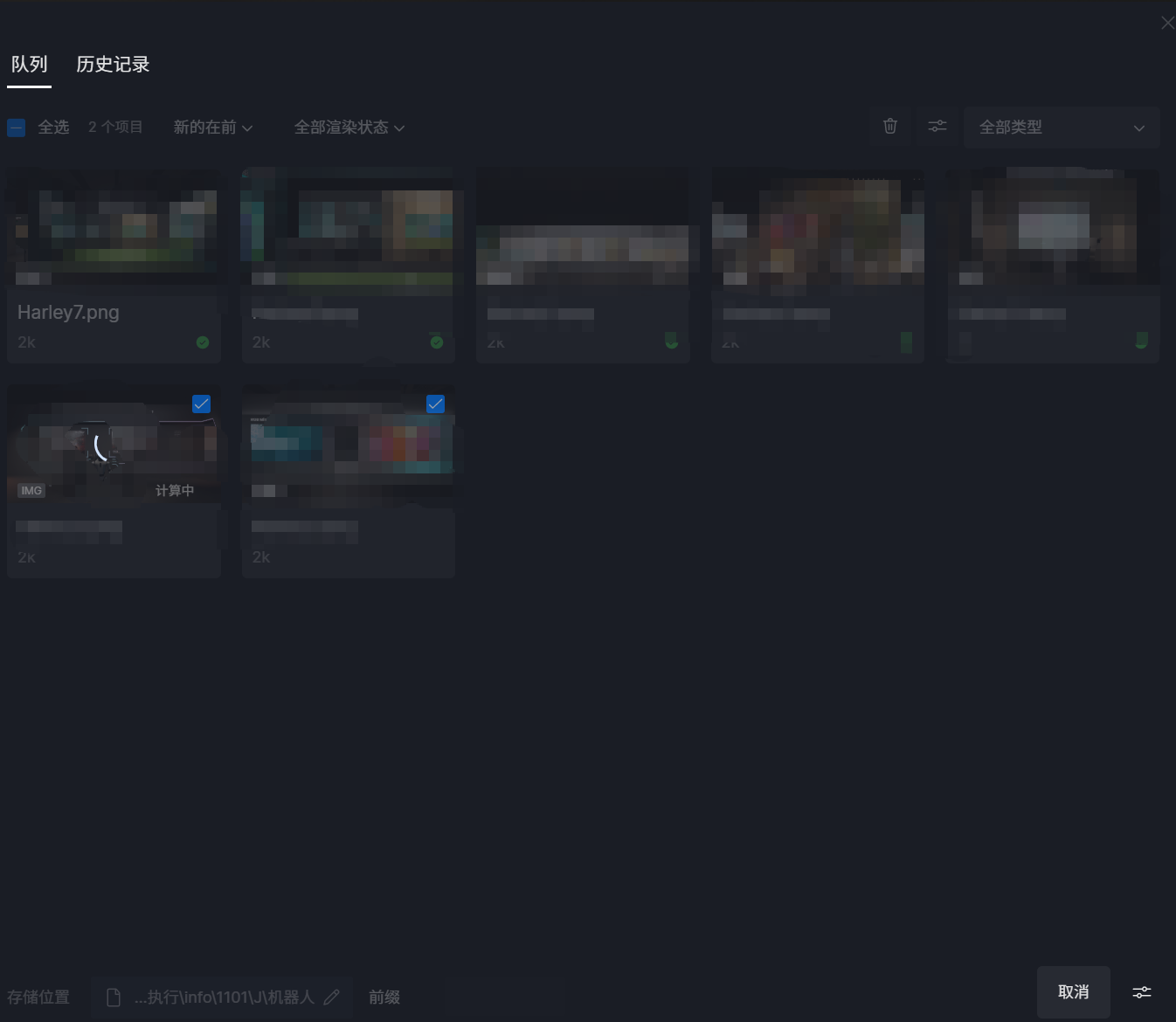Open filter settings icon beside the trash
This screenshot has width=1176, height=1022.
[937, 127]
